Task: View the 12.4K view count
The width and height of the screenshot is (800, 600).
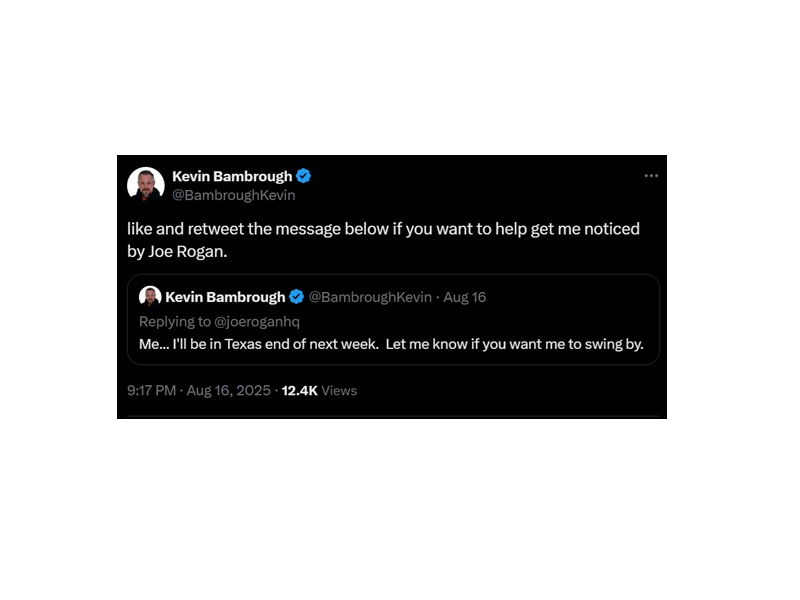Action: coord(299,390)
